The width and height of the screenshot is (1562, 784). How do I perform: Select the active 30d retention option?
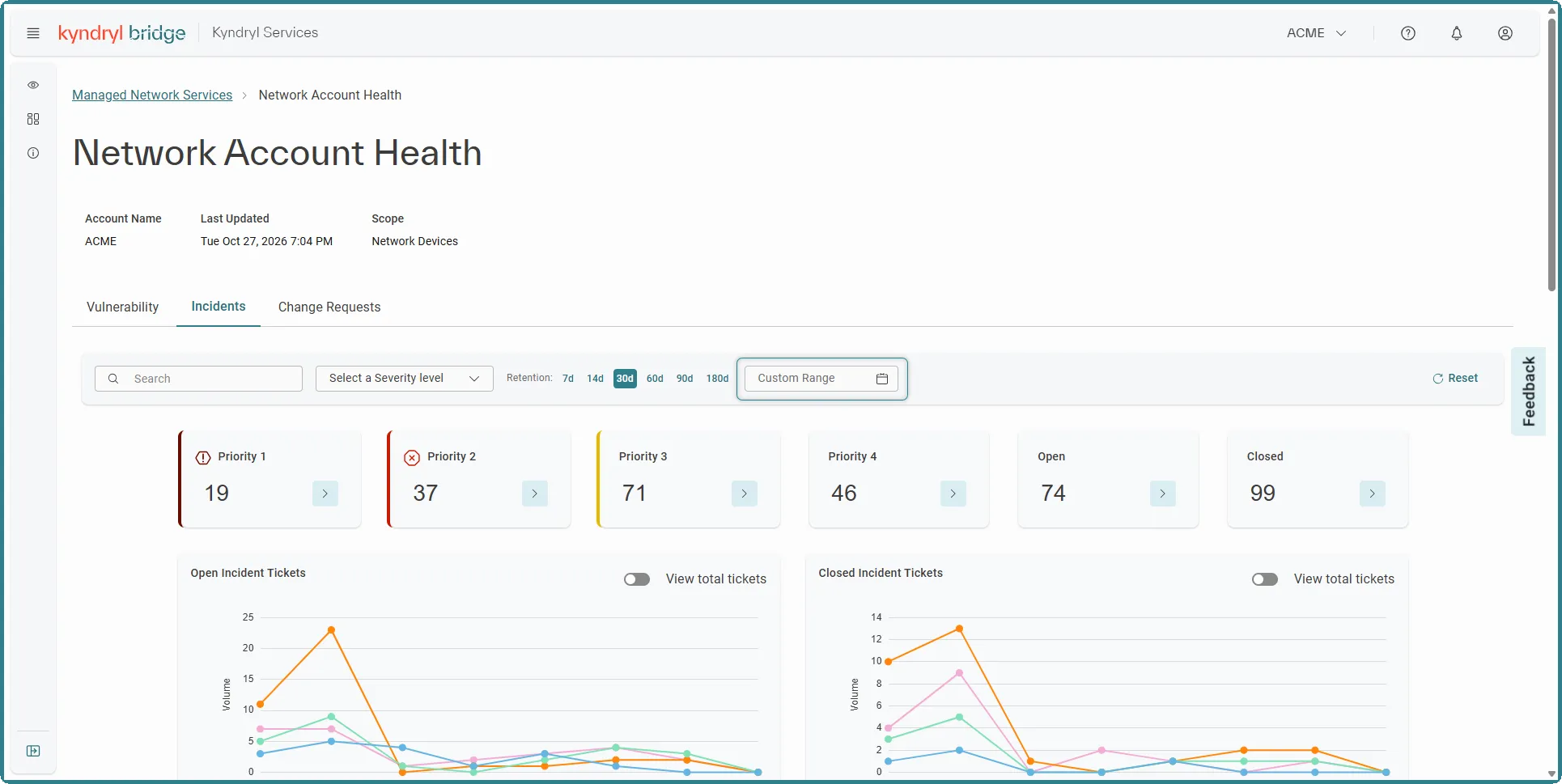pos(625,379)
